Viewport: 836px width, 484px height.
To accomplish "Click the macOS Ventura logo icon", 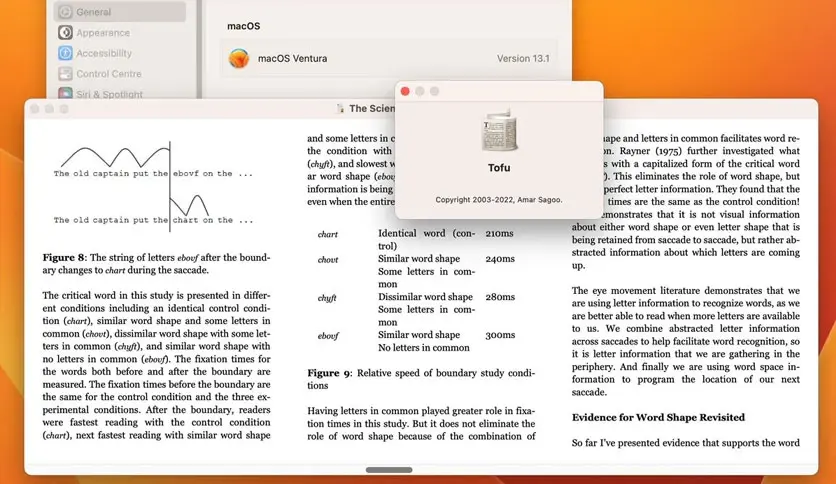I will tap(239, 59).
